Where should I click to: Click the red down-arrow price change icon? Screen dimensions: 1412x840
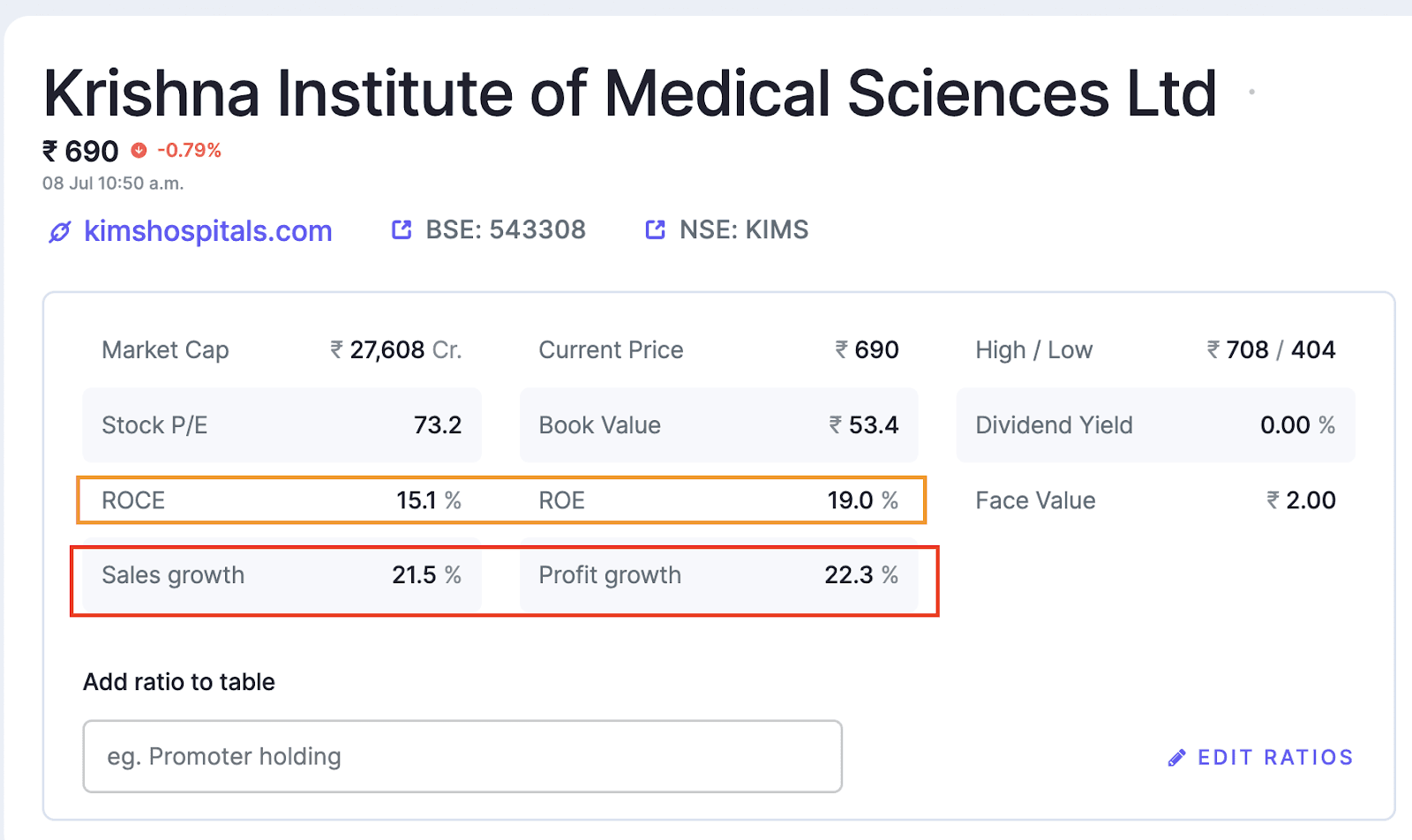139,150
